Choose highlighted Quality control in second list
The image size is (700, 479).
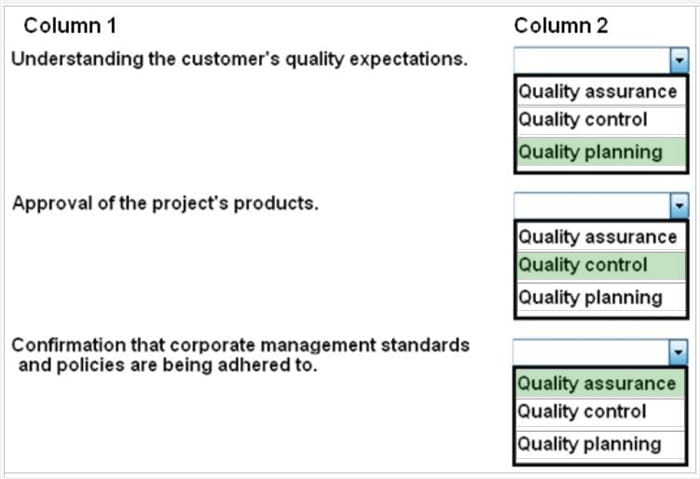point(600,266)
